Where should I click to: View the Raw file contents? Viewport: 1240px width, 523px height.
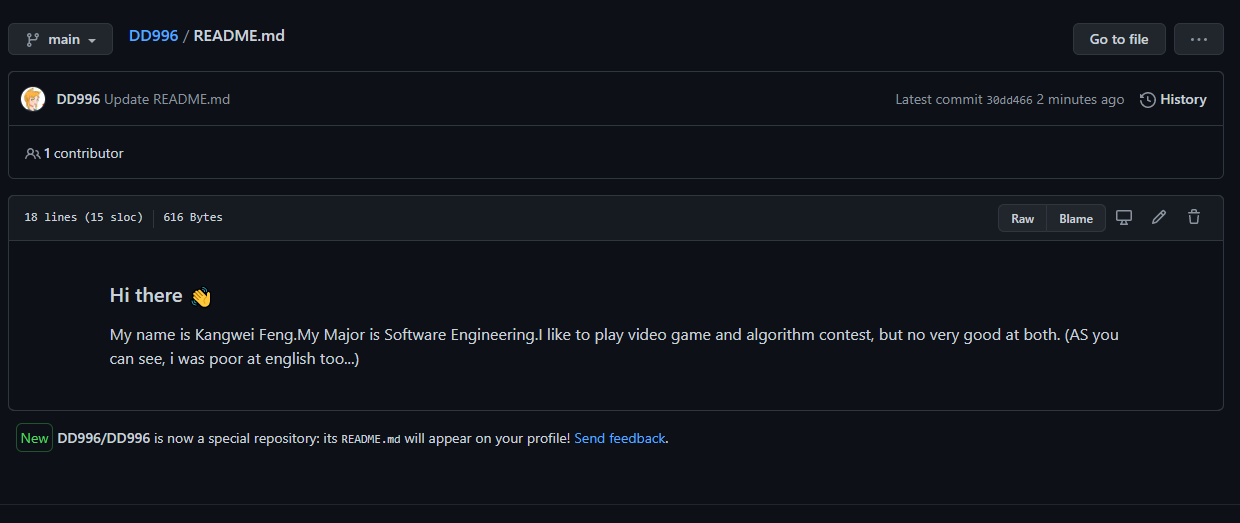point(1022,218)
